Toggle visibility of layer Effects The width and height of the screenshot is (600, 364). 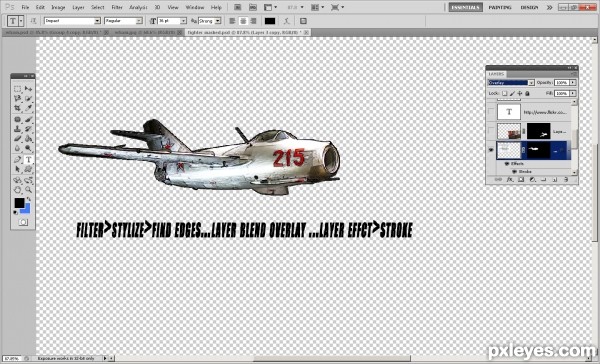pos(507,163)
